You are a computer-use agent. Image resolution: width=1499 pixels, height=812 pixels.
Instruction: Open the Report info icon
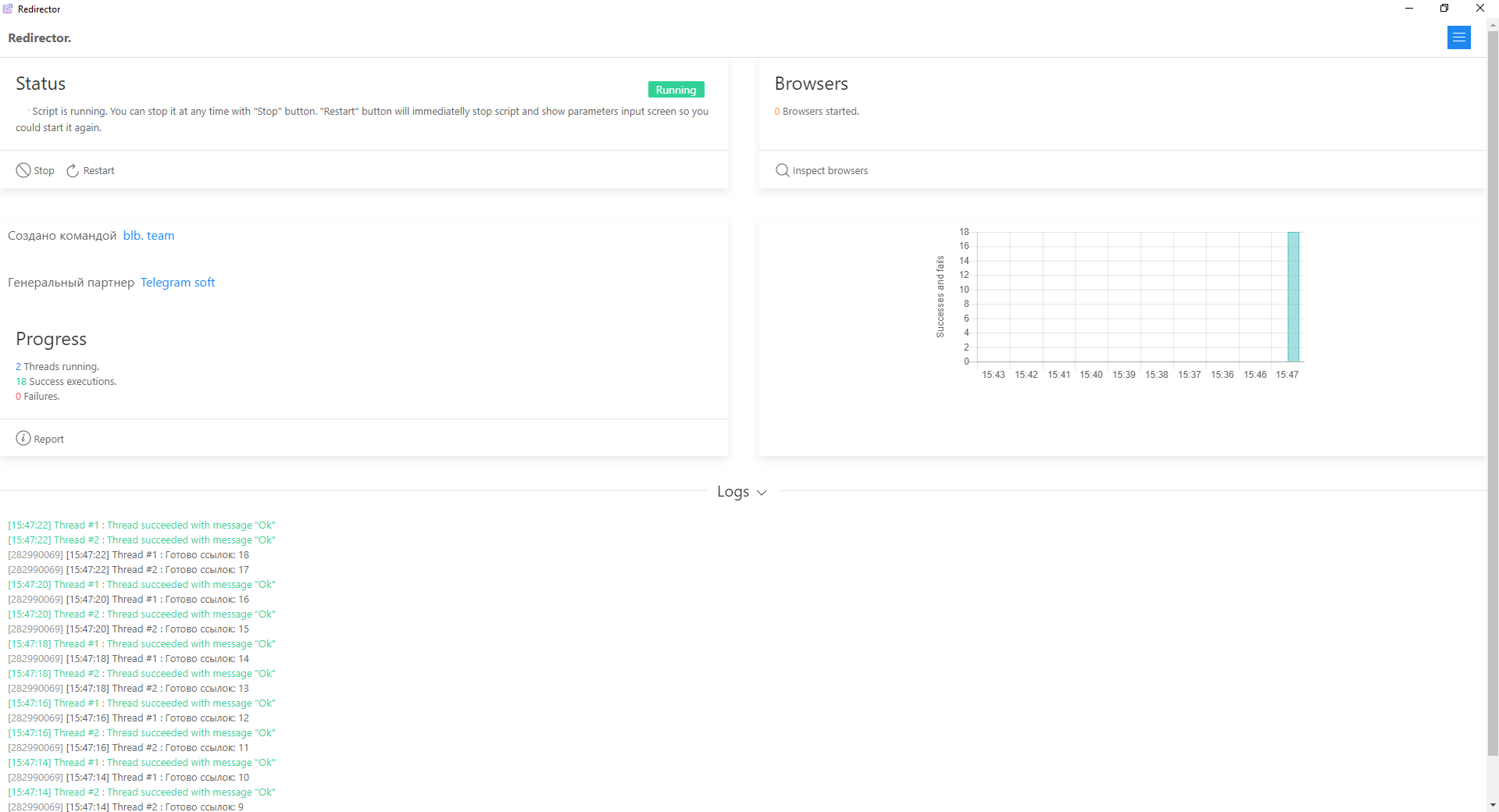(23, 439)
